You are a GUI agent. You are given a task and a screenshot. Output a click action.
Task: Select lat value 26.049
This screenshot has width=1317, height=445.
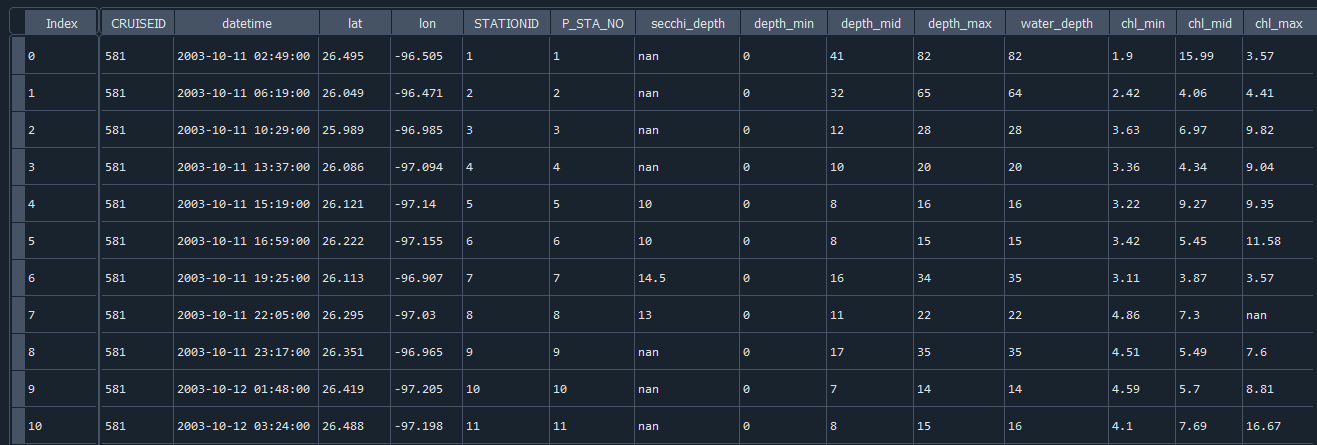point(355,92)
